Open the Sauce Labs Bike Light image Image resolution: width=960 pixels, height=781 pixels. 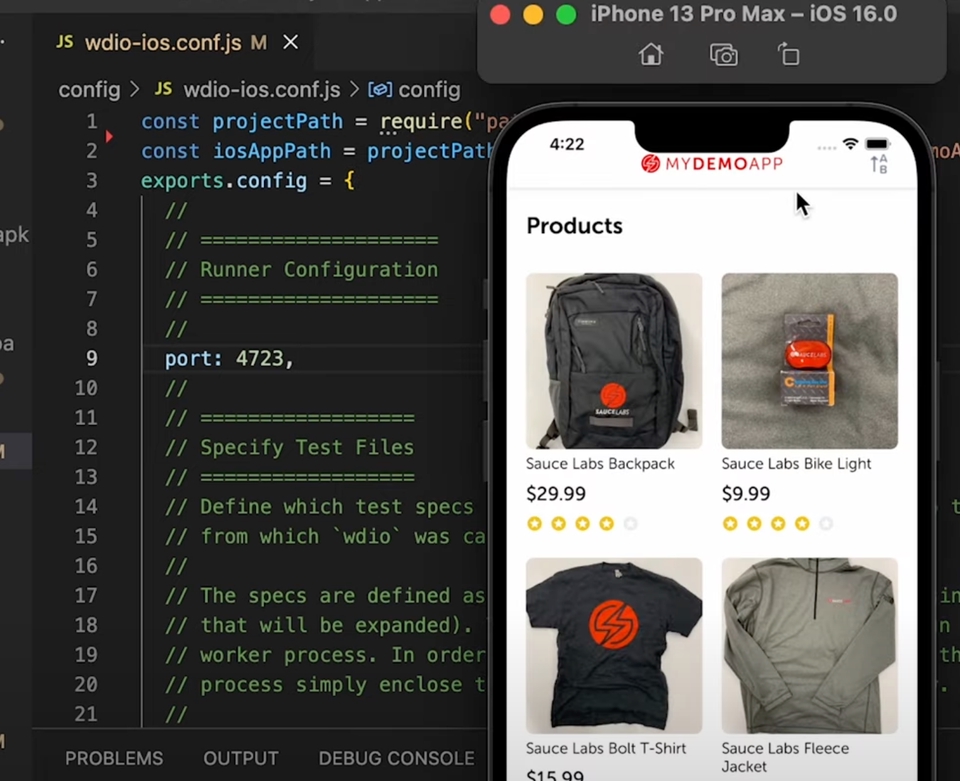(809, 361)
